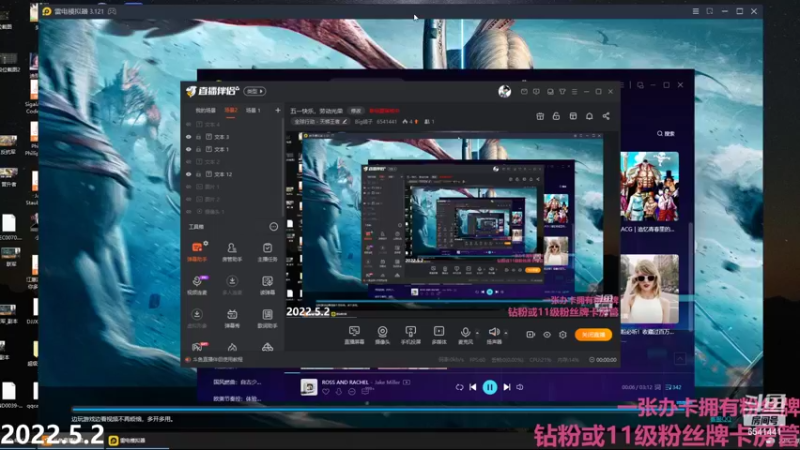Toggle visibility of 文本 12 layer
The image size is (800, 450).
(x=188, y=174)
